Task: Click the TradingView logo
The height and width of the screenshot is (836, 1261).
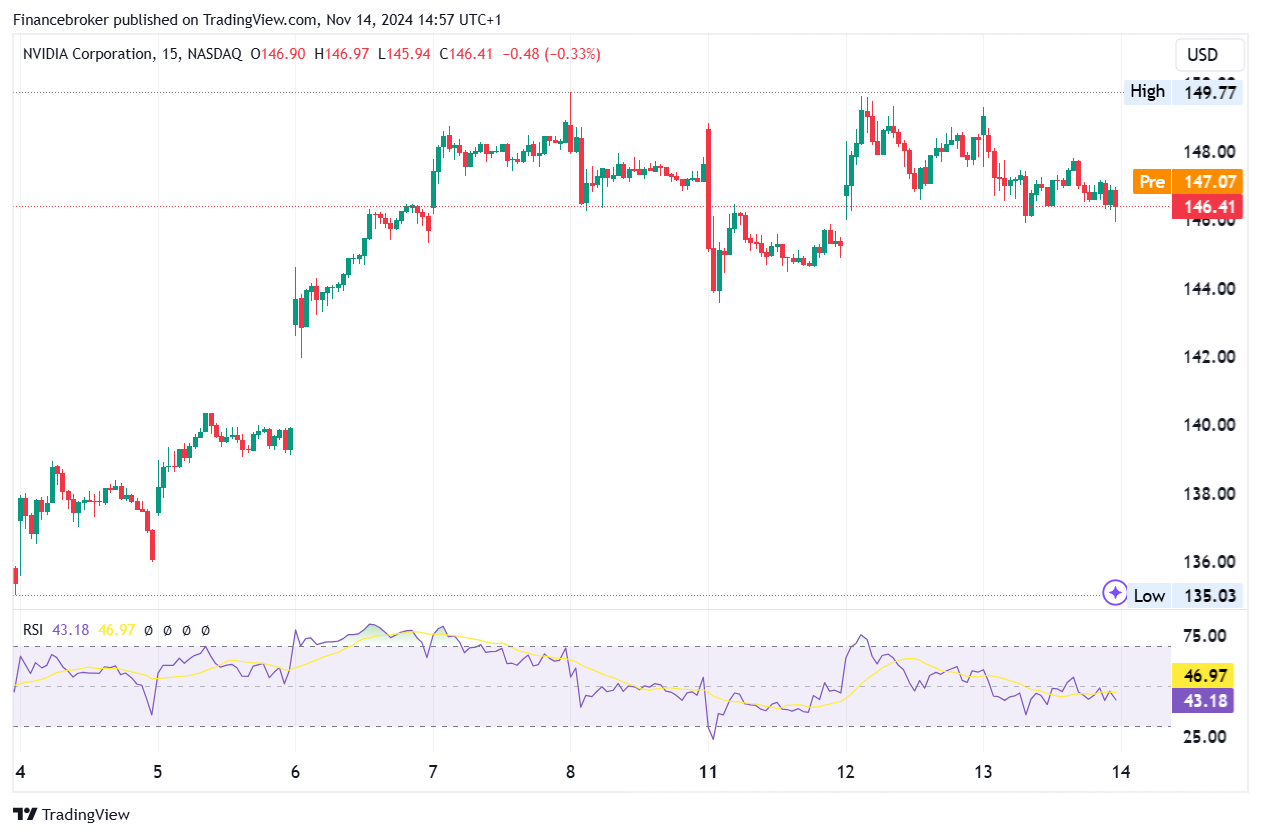Action: tap(70, 814)
